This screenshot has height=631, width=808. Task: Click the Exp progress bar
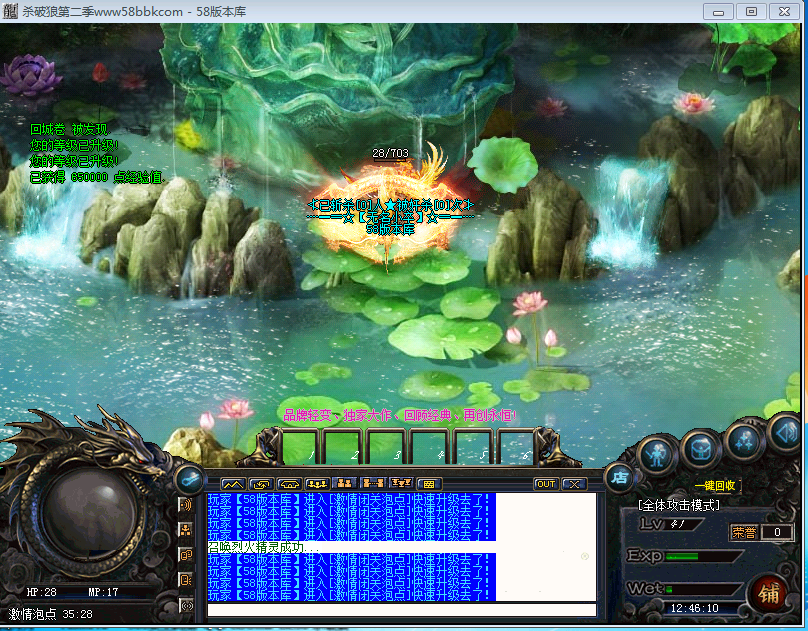click(704, 556)
